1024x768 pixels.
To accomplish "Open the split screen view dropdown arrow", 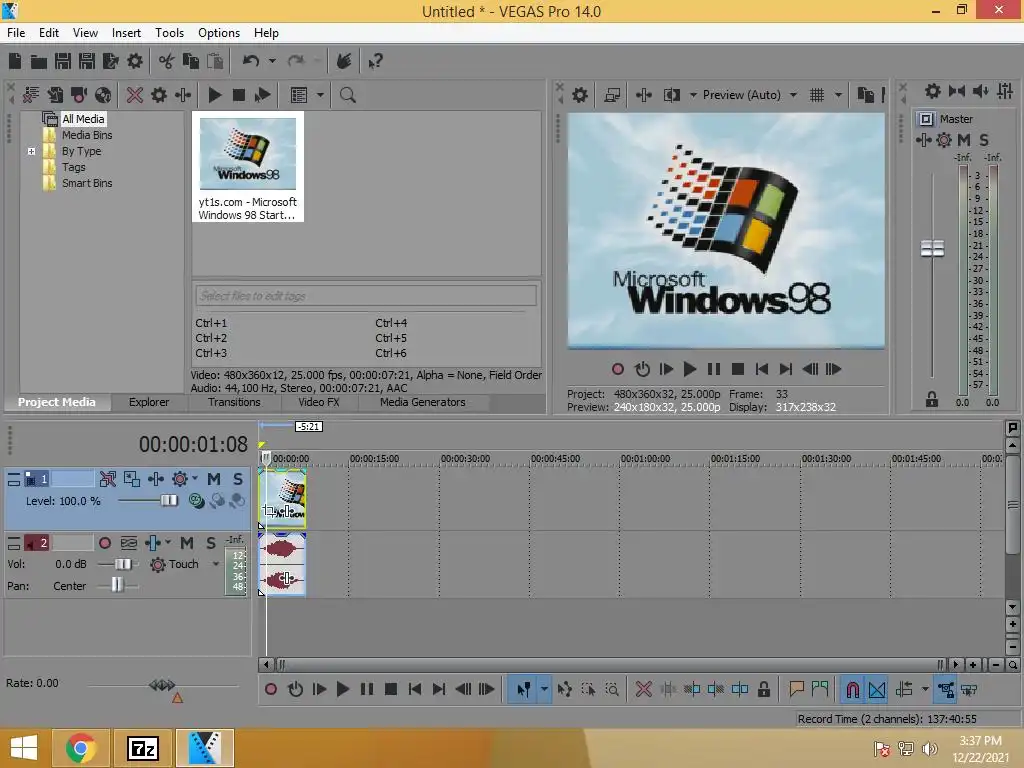I will tap(693, 95).
